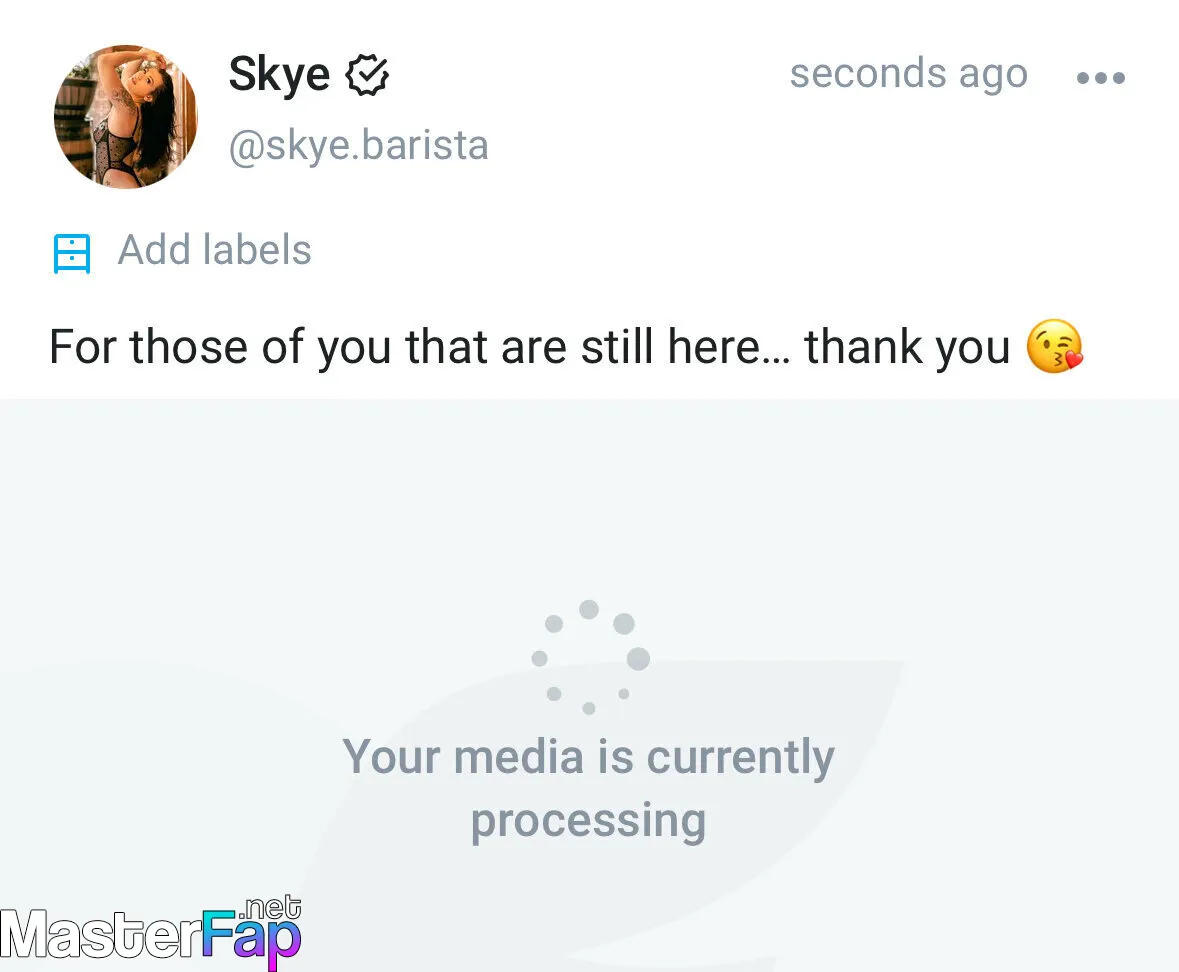Click the 'seconds ago' post timestamp
The height and width of the screenshot is (972, 1179).
[908, 74]
